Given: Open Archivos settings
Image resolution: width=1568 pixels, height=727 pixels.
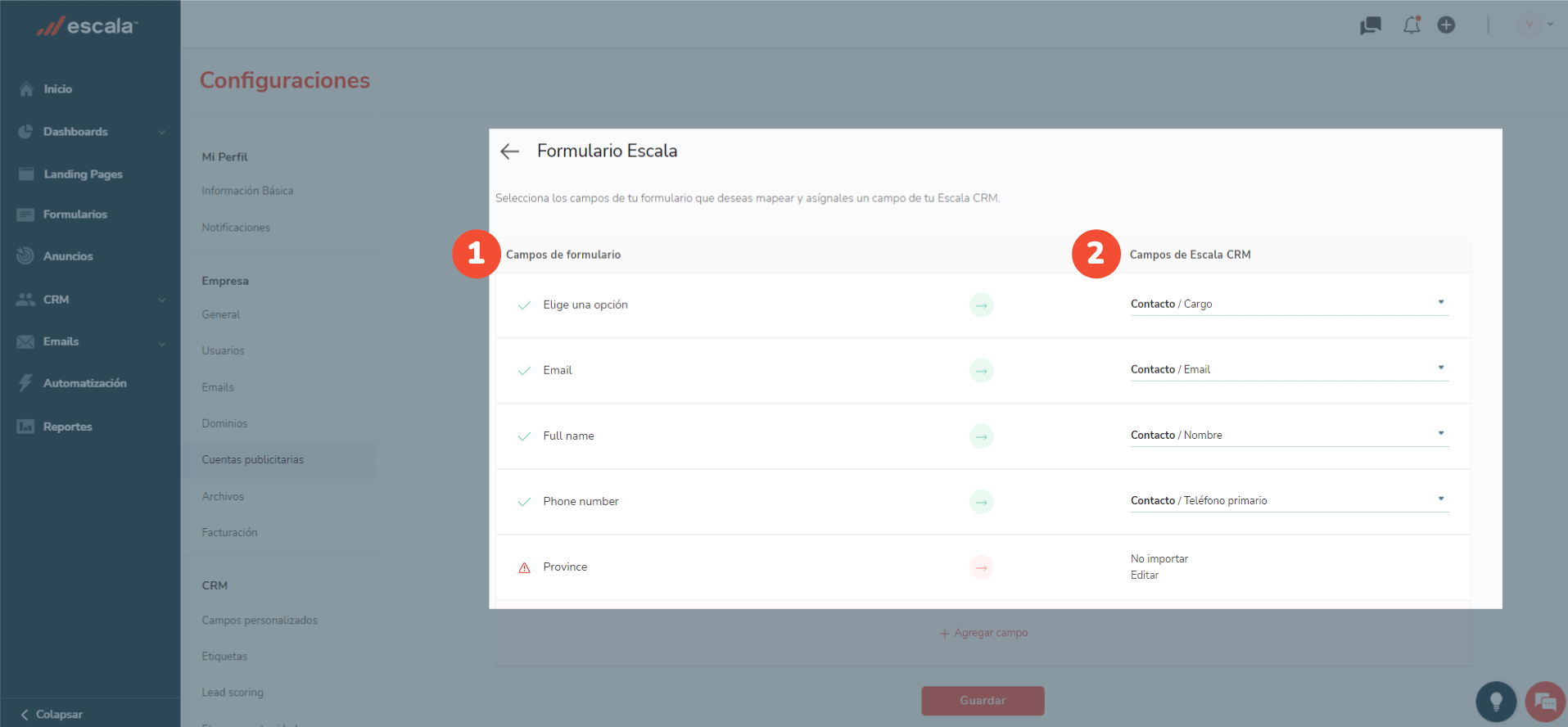Looking at the screenshot, I should click(223, 496).
